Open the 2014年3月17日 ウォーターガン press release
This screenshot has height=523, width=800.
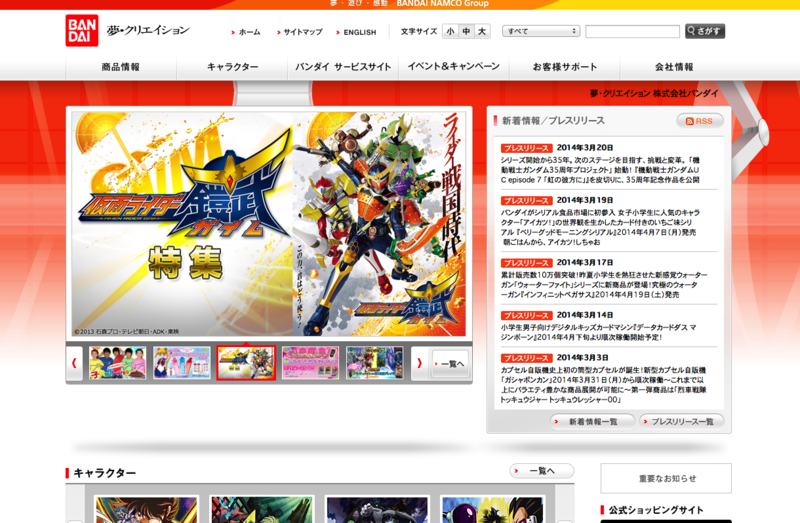pos(604,285)
